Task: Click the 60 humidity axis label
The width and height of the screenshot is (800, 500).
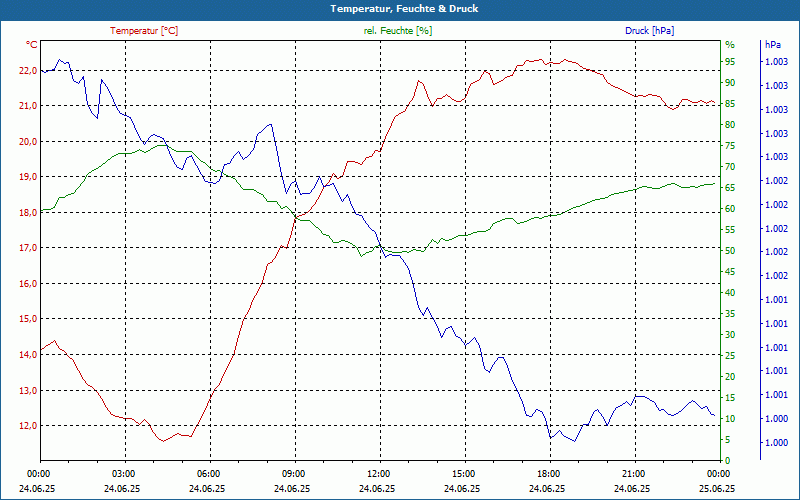Action: click(730, 209)
